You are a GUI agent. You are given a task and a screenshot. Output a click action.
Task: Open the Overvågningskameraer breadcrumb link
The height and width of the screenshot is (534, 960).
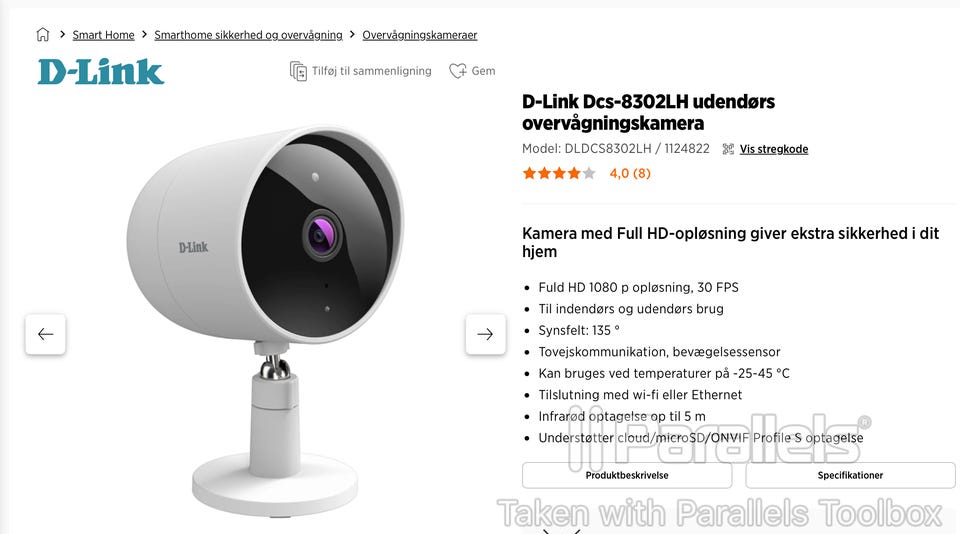(x=419, y=35)
